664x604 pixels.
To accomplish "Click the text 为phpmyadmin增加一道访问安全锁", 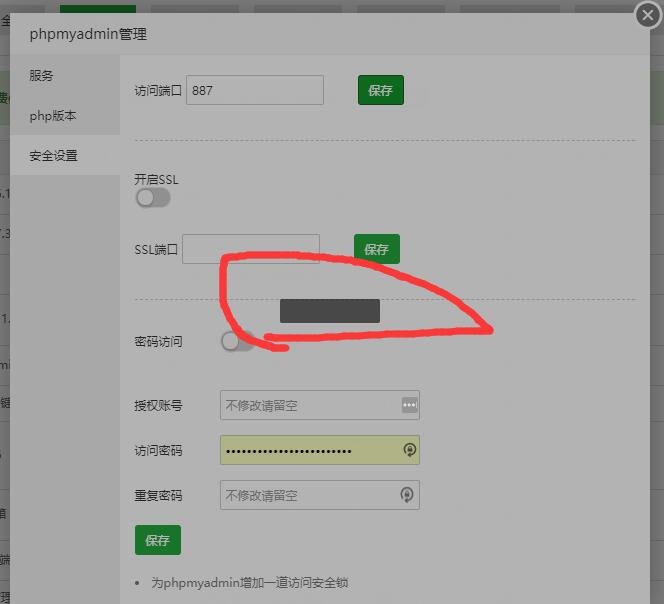I will (250, 583).
